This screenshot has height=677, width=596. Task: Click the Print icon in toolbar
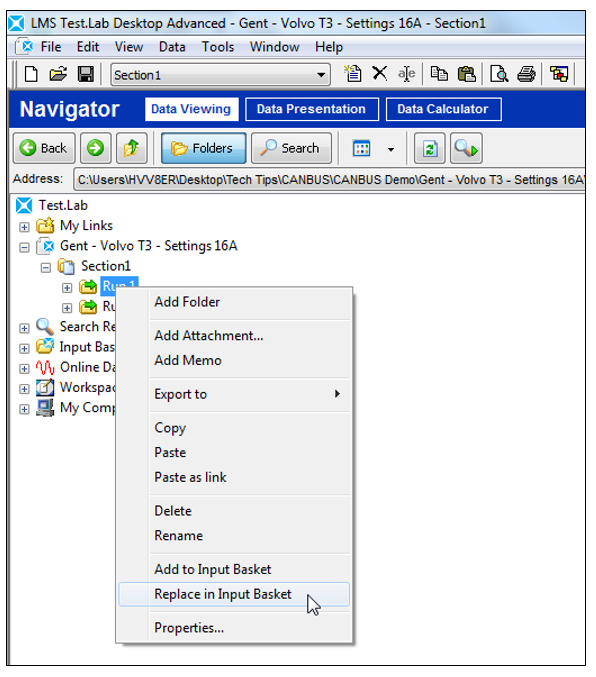tap(526, 74)
